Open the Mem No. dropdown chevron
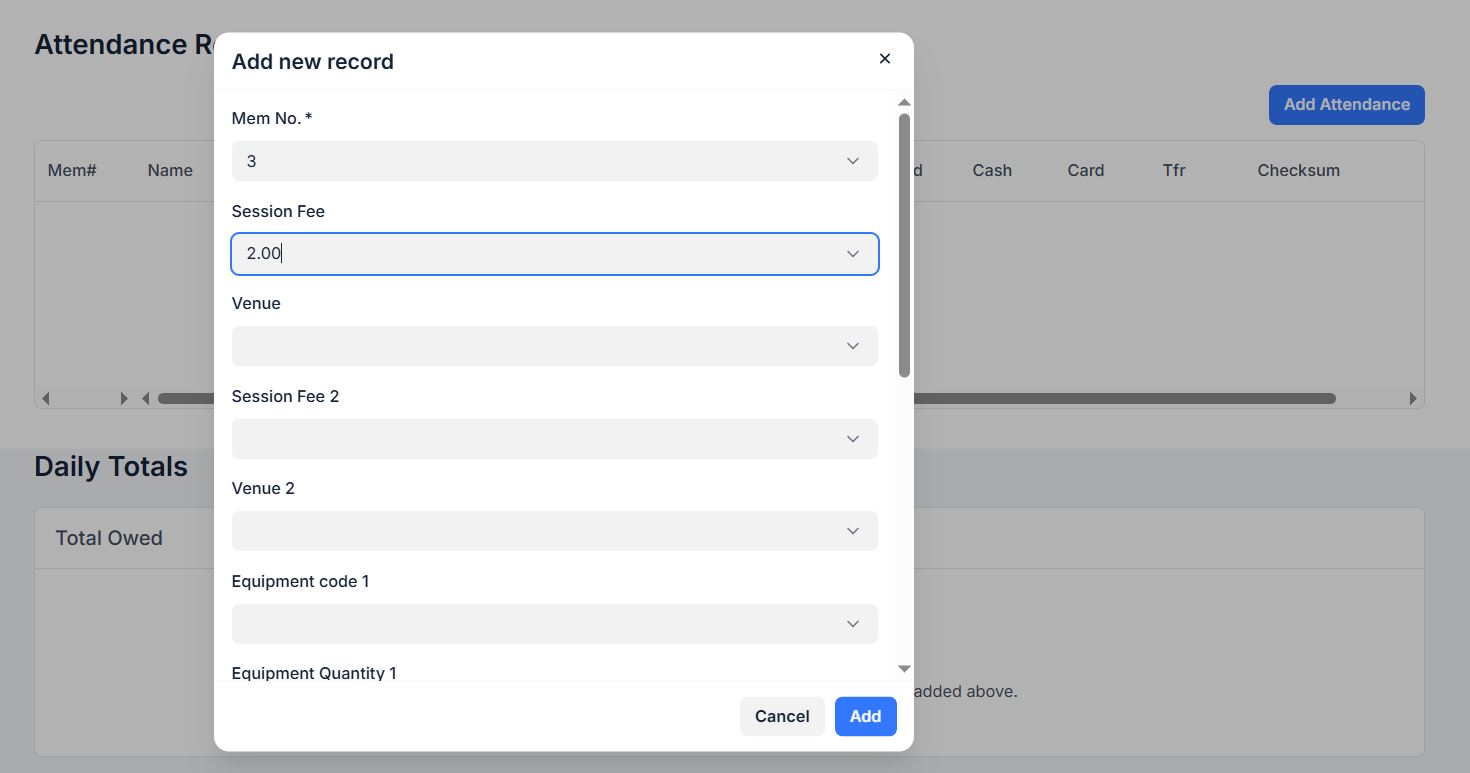Viewport: 1470px width, 773px height. click(852, 161)
